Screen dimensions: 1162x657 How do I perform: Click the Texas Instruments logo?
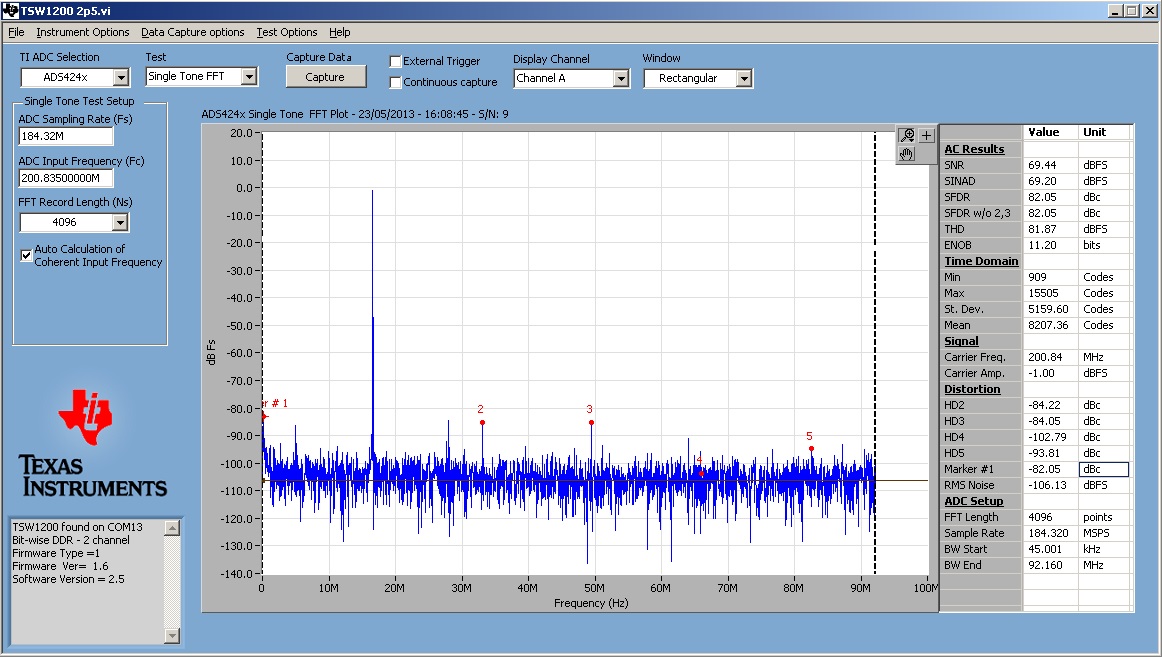[92, 443]
